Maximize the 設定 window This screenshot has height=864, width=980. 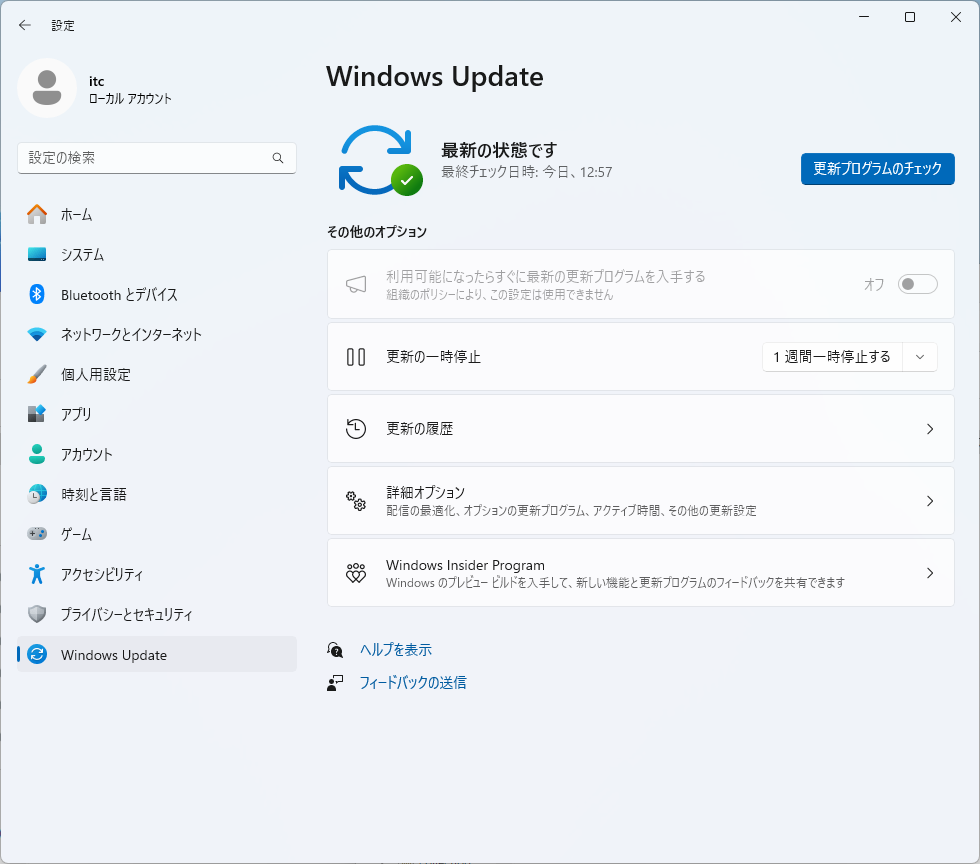coord(910,18)
